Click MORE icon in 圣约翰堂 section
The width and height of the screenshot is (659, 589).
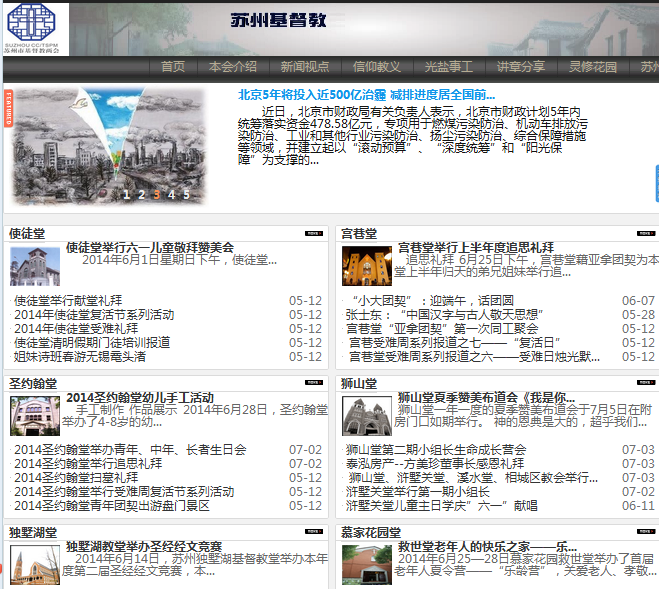pyautogui.click(x=314, y=383)
